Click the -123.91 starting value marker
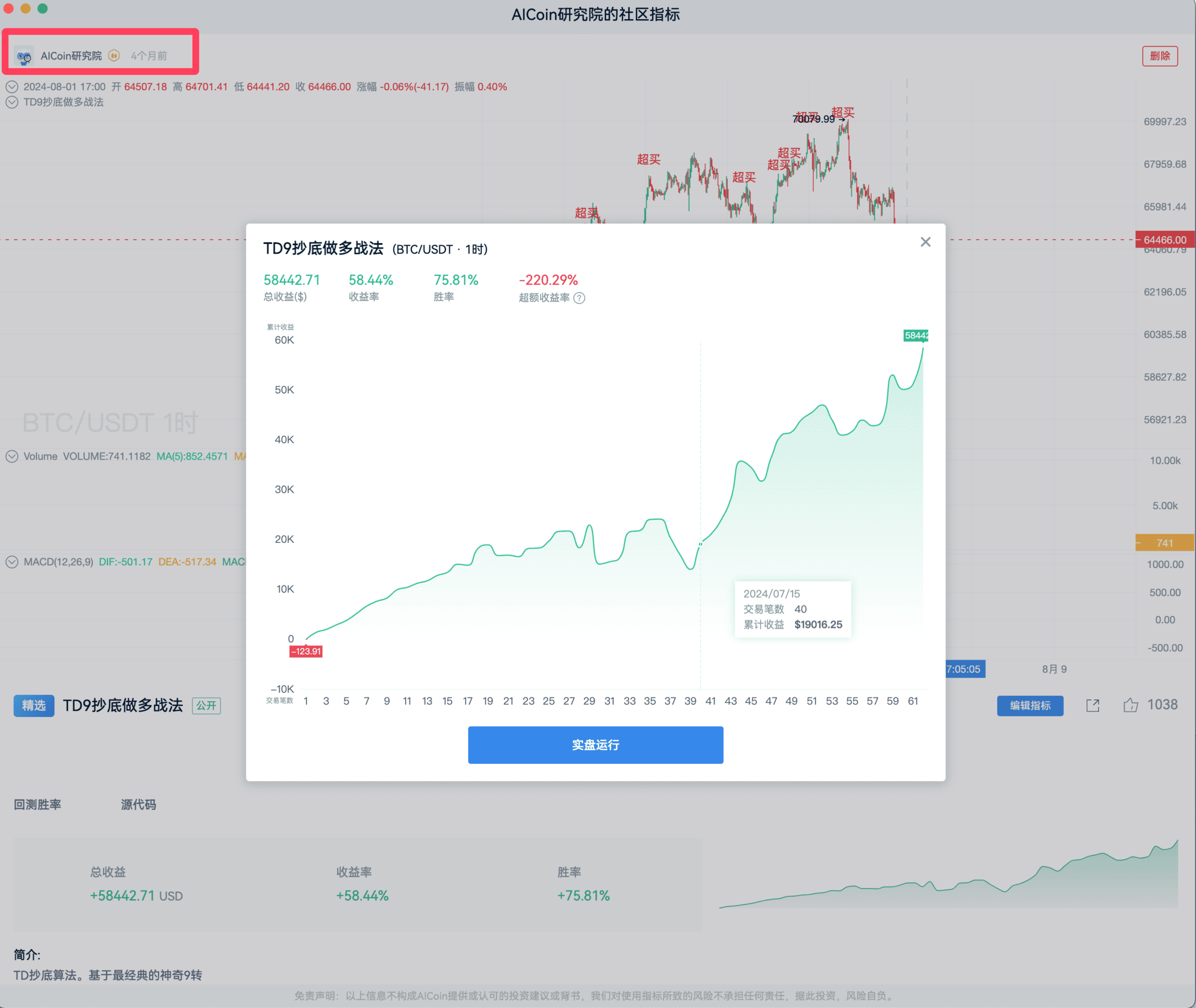The width and height of the screenshot is (1196, 1008). pos(305,651)
